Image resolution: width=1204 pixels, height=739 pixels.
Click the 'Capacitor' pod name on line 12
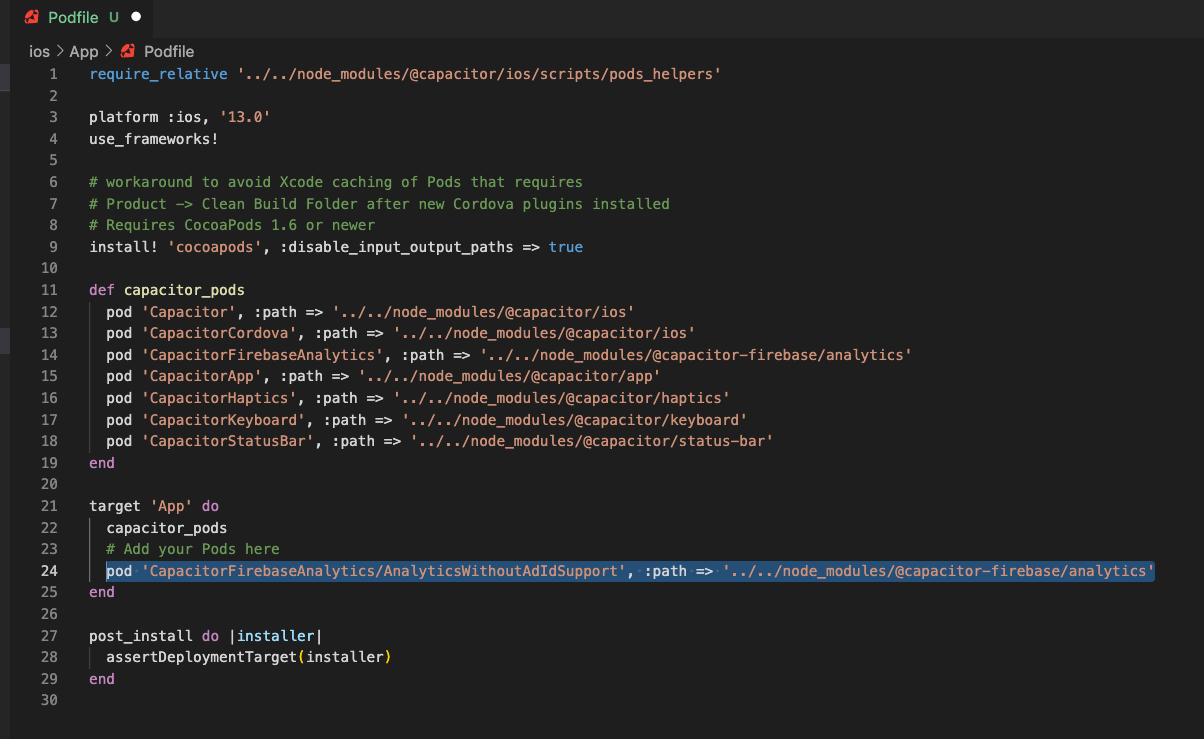(x=188, y=312)
